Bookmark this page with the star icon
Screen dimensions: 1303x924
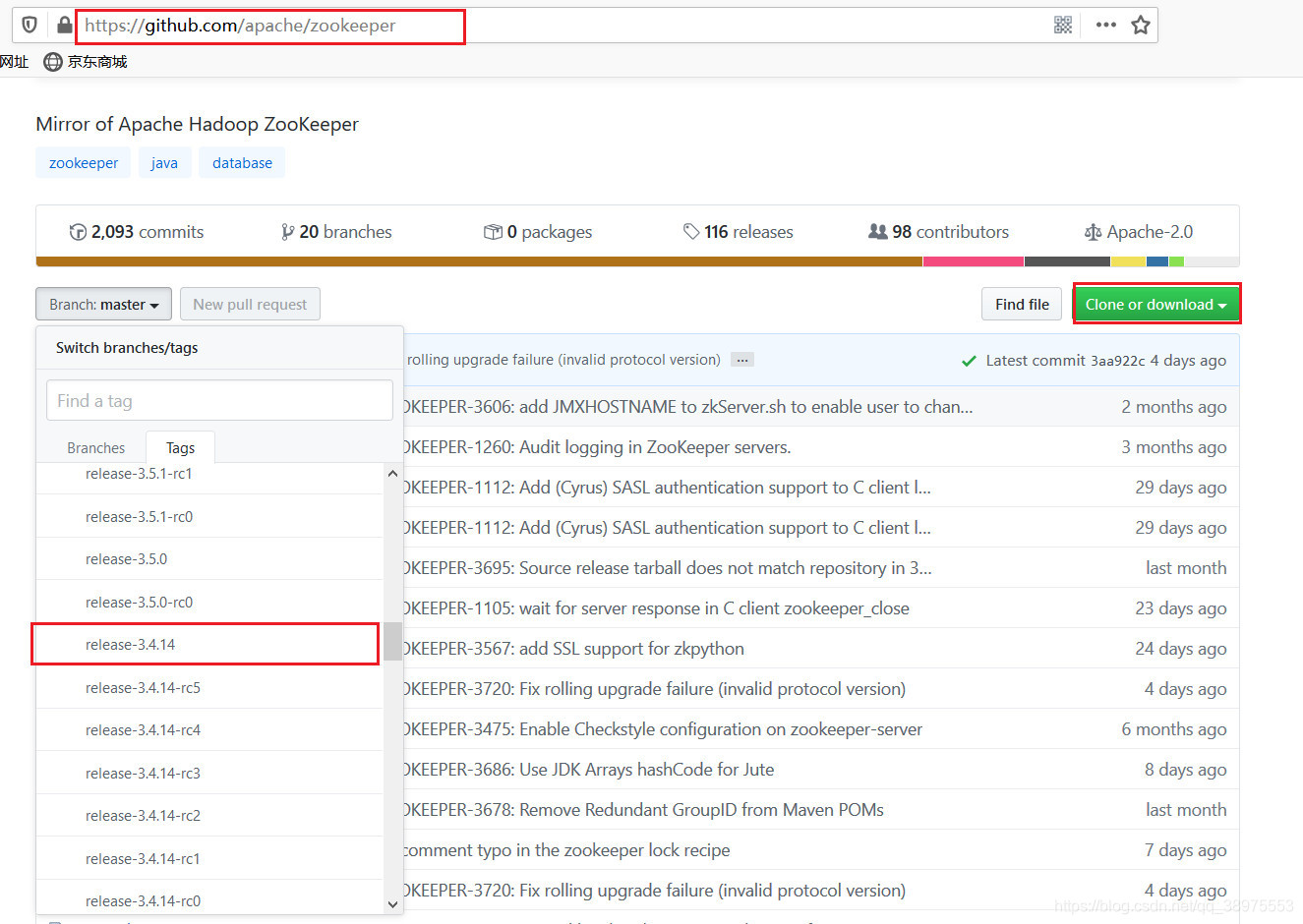(x=1141, y=25)
